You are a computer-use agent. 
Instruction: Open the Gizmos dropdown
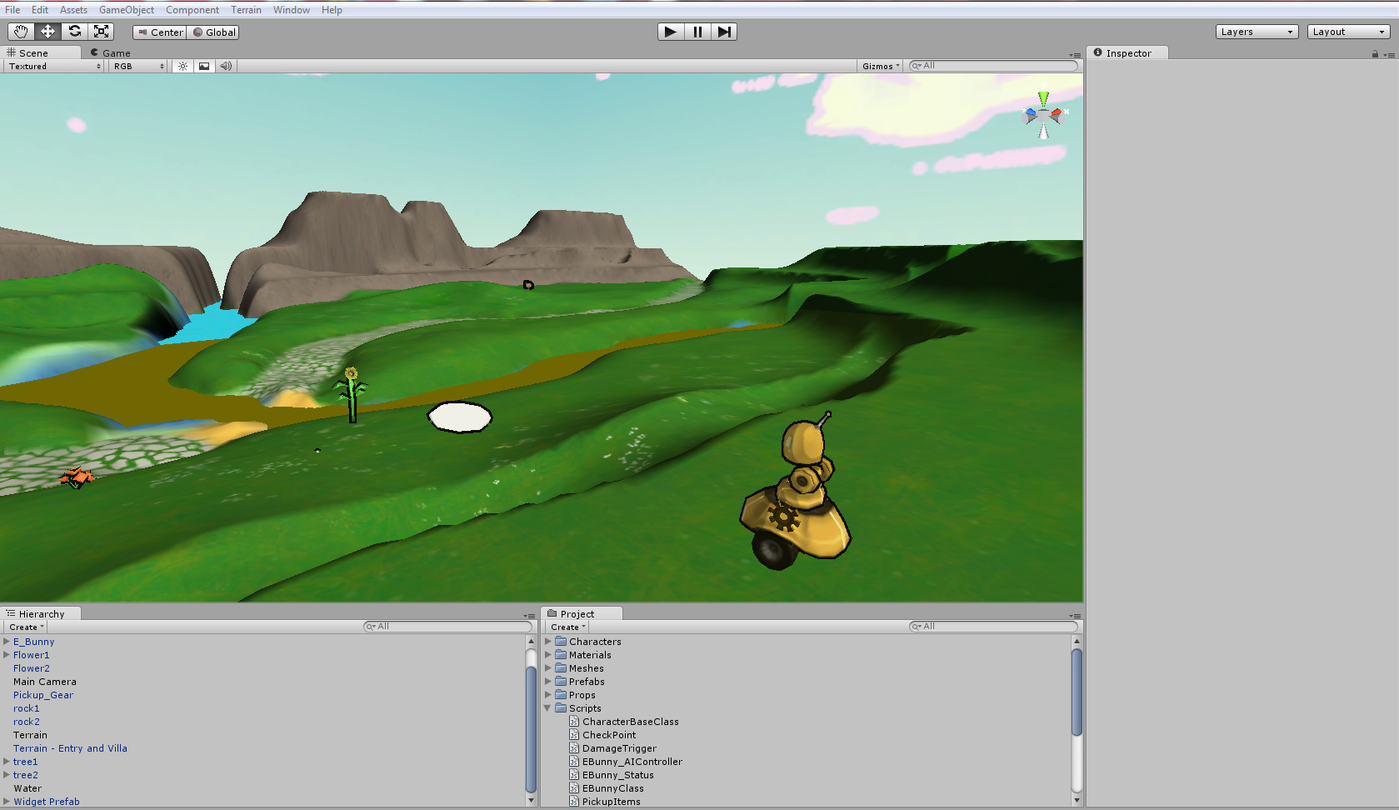point(880,66)
